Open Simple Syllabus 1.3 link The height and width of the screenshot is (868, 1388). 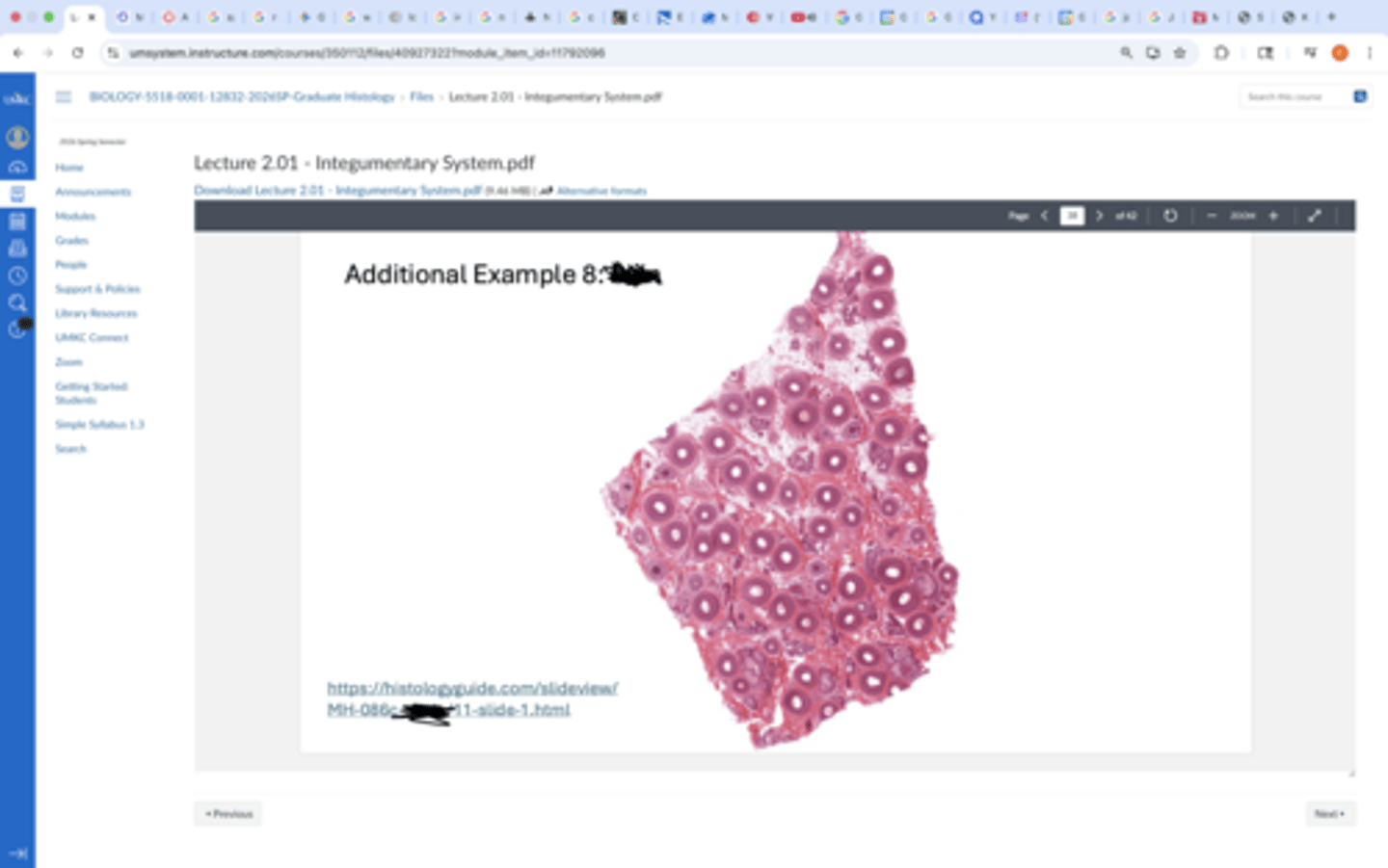pyautogui.click(x=99, y=424)
